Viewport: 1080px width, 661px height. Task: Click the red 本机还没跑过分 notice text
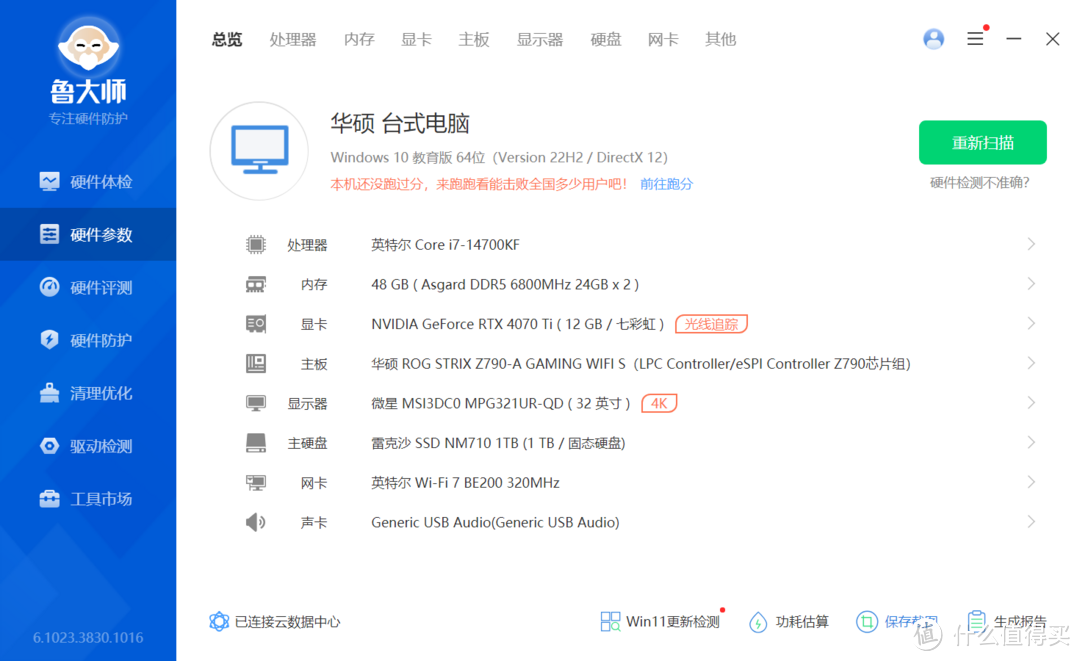479,184
